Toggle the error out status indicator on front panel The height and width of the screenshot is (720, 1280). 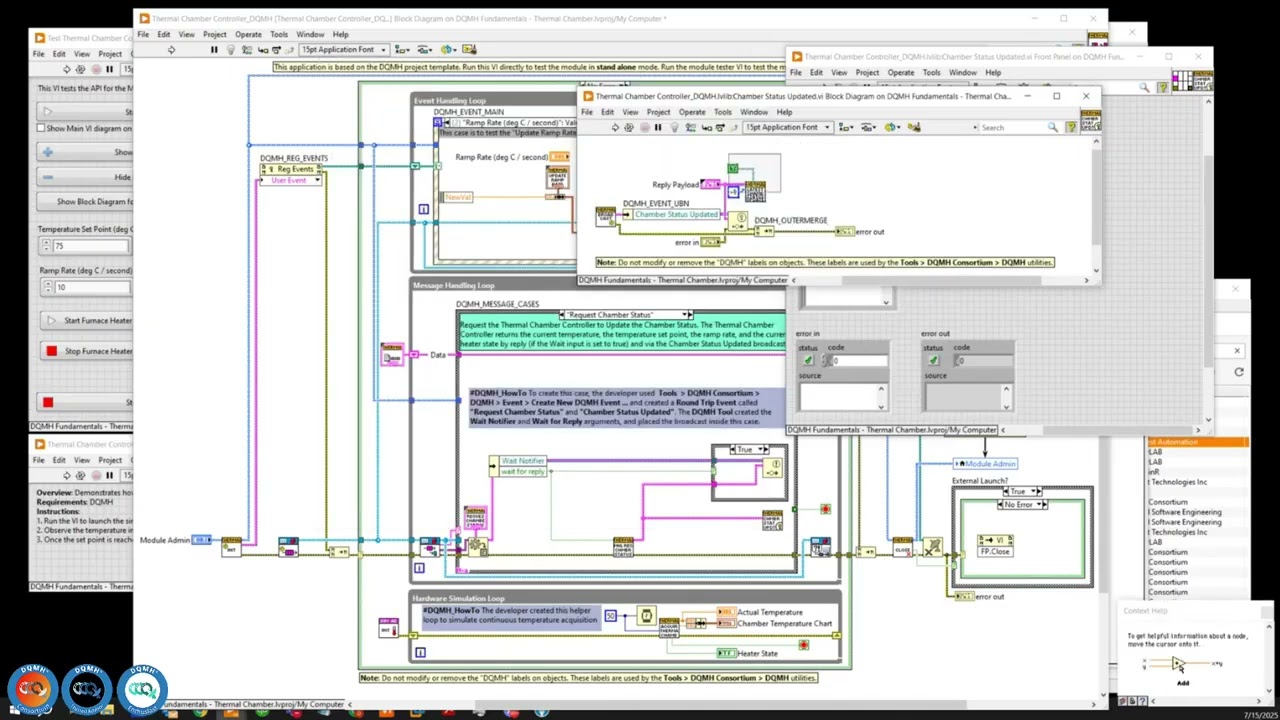[933, 360]
